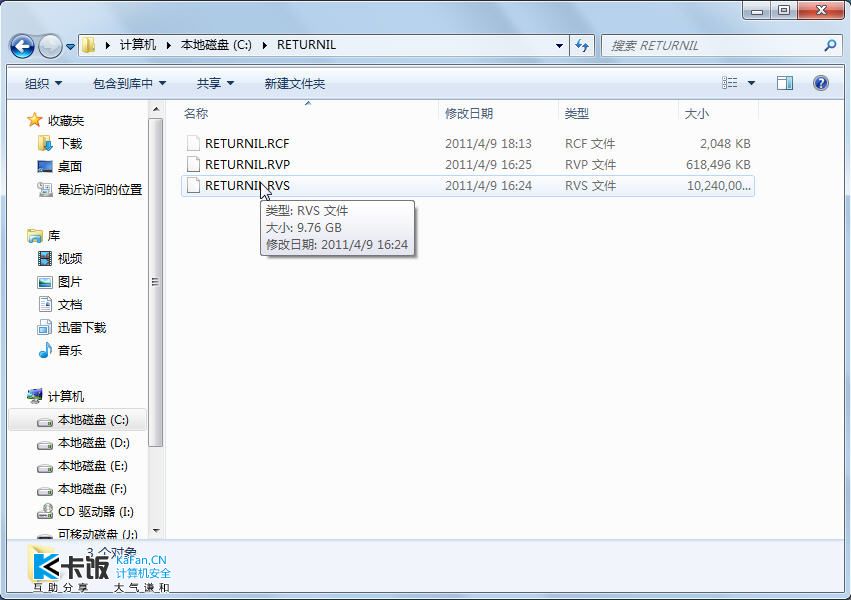
Task: Select drive 本地磁盘 (C:) in the tree
Action: click(x=93, y=420)
